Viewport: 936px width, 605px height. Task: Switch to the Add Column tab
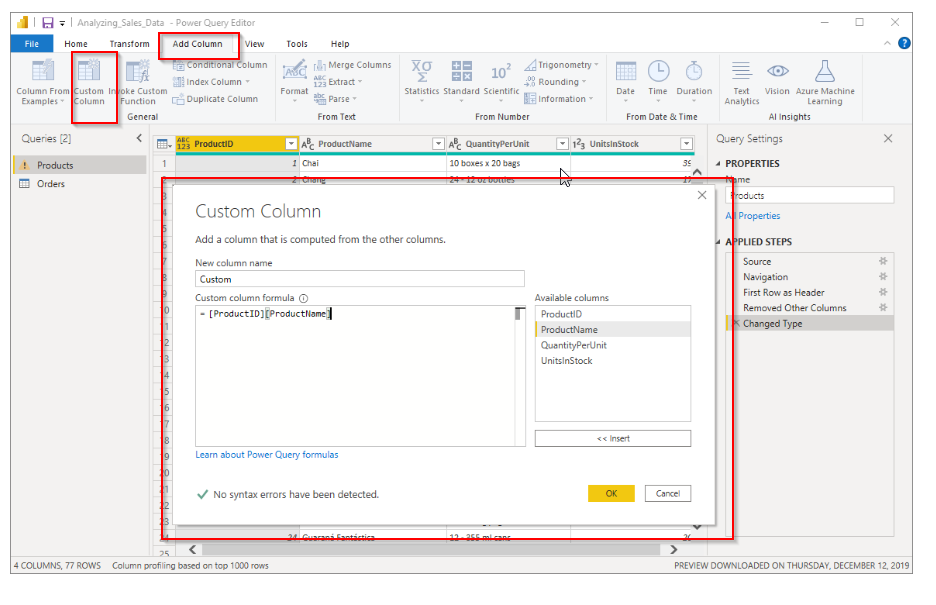click(198, 44)
